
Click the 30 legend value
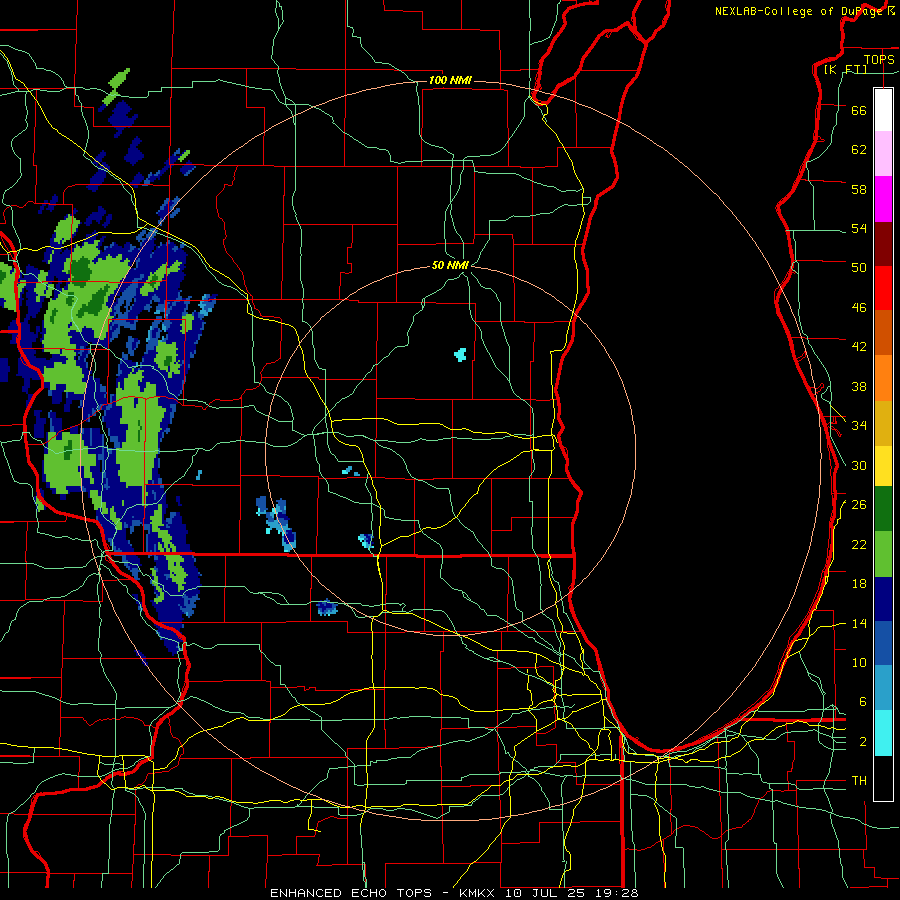pos(859,465)
